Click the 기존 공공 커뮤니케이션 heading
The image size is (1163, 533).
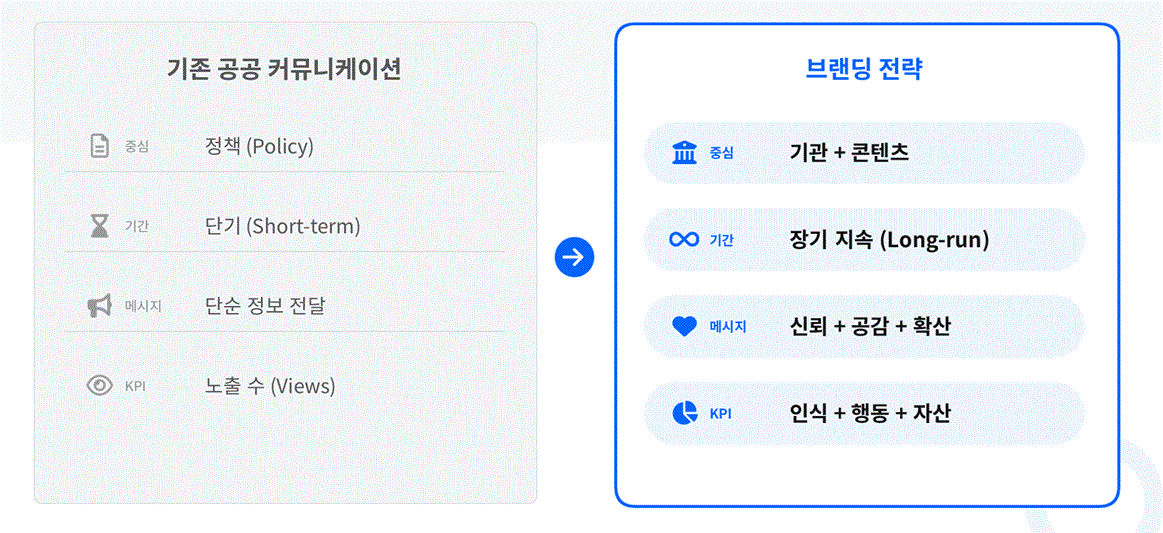[x=284, y=69]
